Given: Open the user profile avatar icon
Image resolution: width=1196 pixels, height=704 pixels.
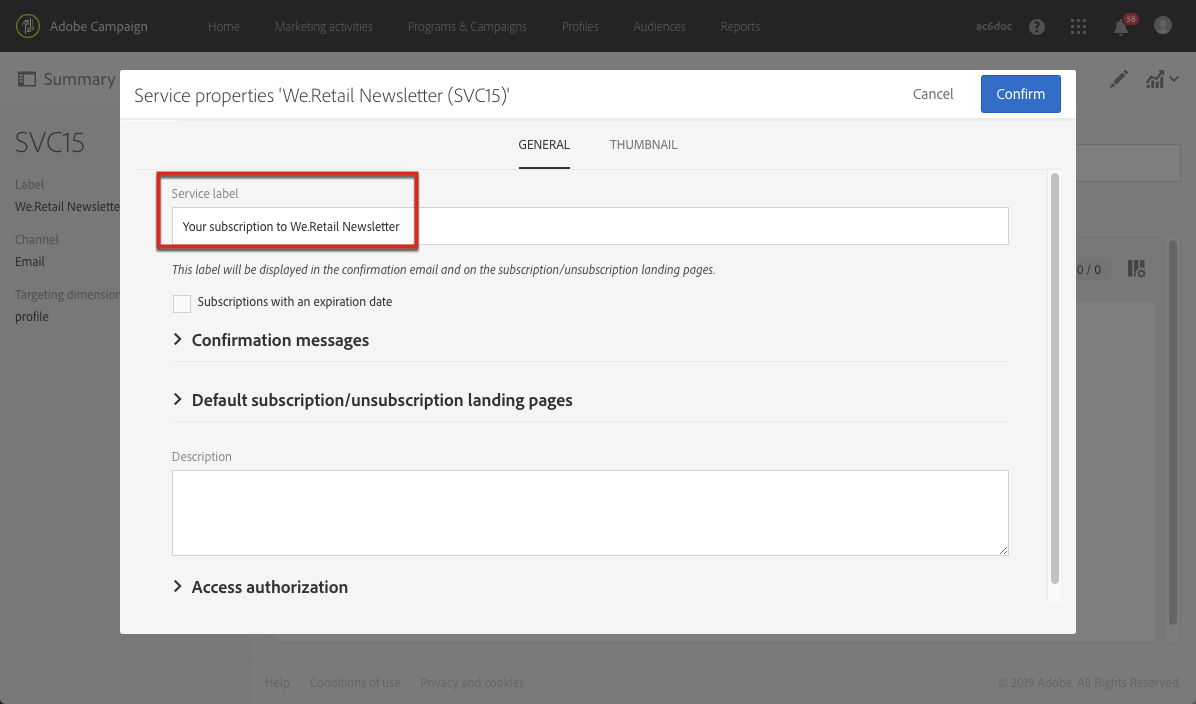Looking at the screenshot, I should (x=1162, y=26).
